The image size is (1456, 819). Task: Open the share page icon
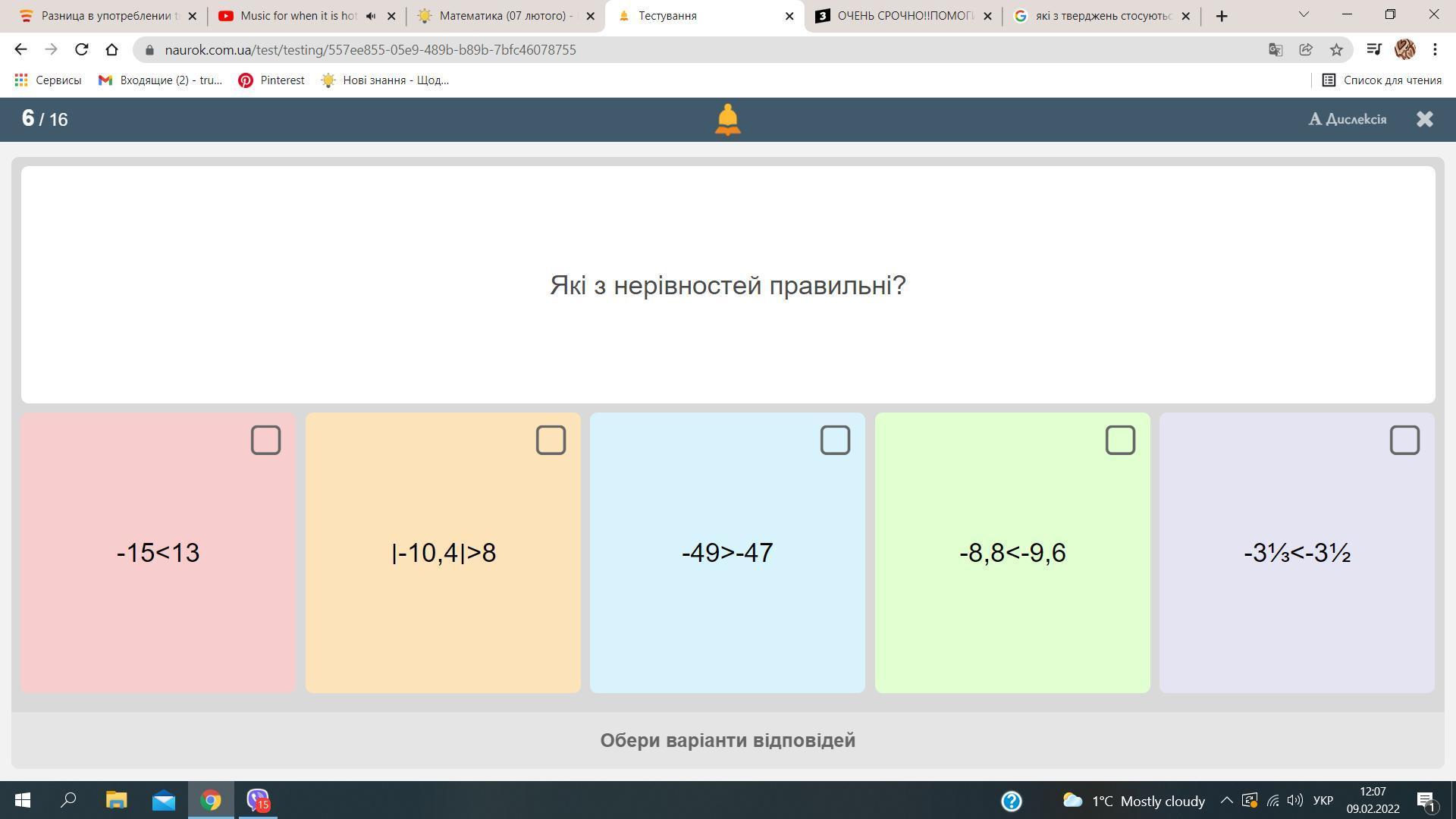(x=1306, y=50)
